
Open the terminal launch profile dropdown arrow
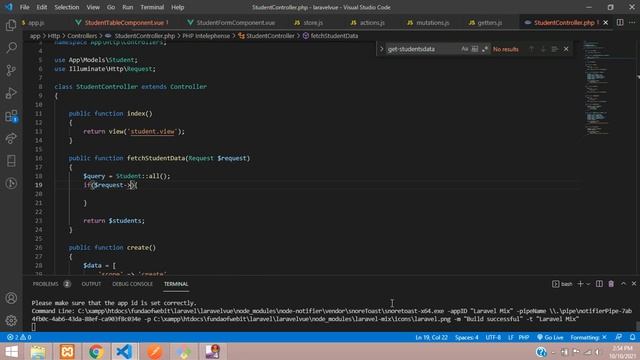click(588, 284)
